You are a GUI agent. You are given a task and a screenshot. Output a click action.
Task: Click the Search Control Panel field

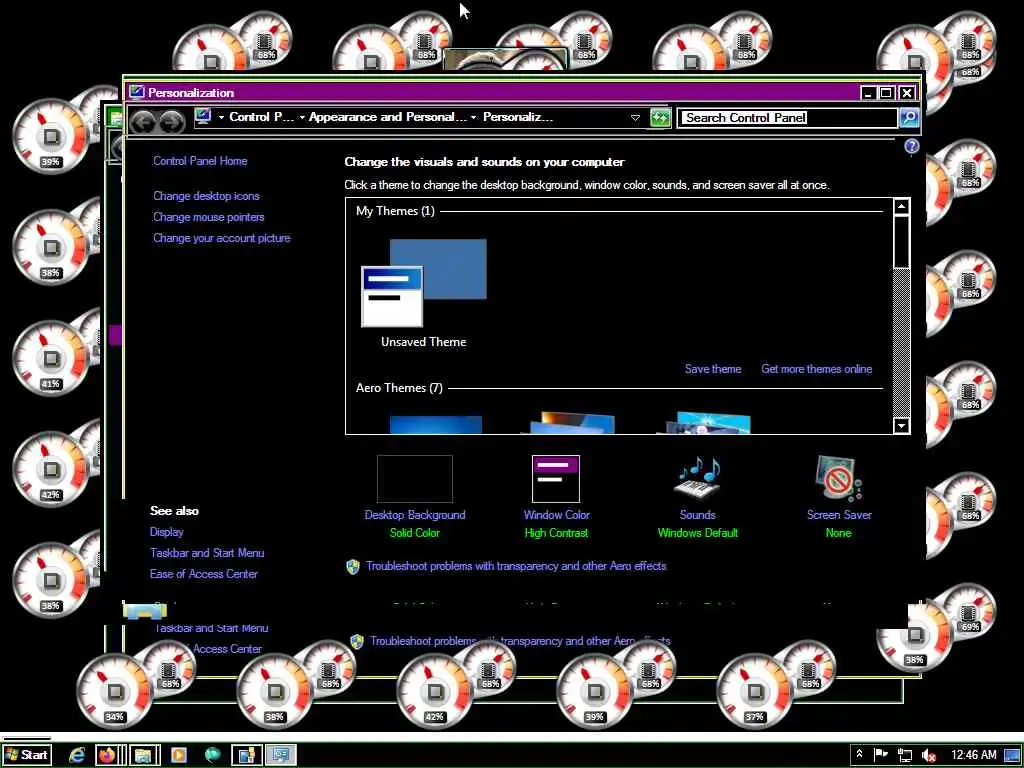tap(788, 118)
